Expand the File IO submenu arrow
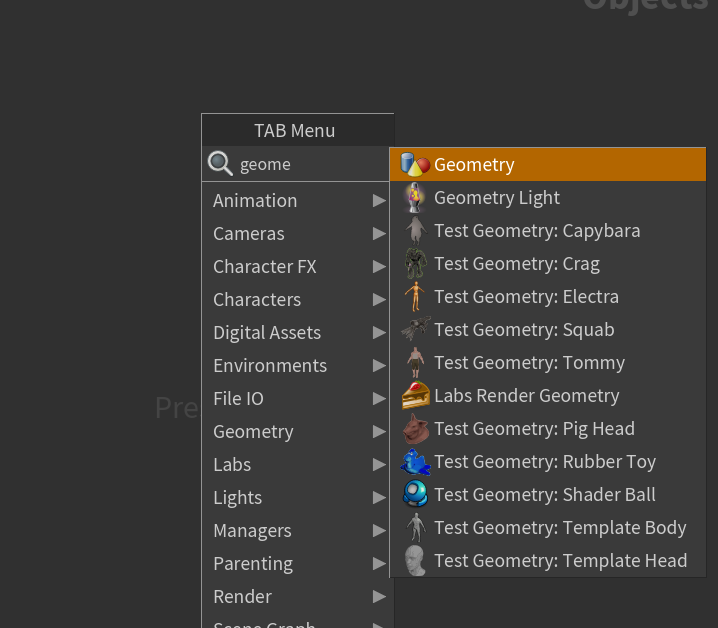 (379, 399)
